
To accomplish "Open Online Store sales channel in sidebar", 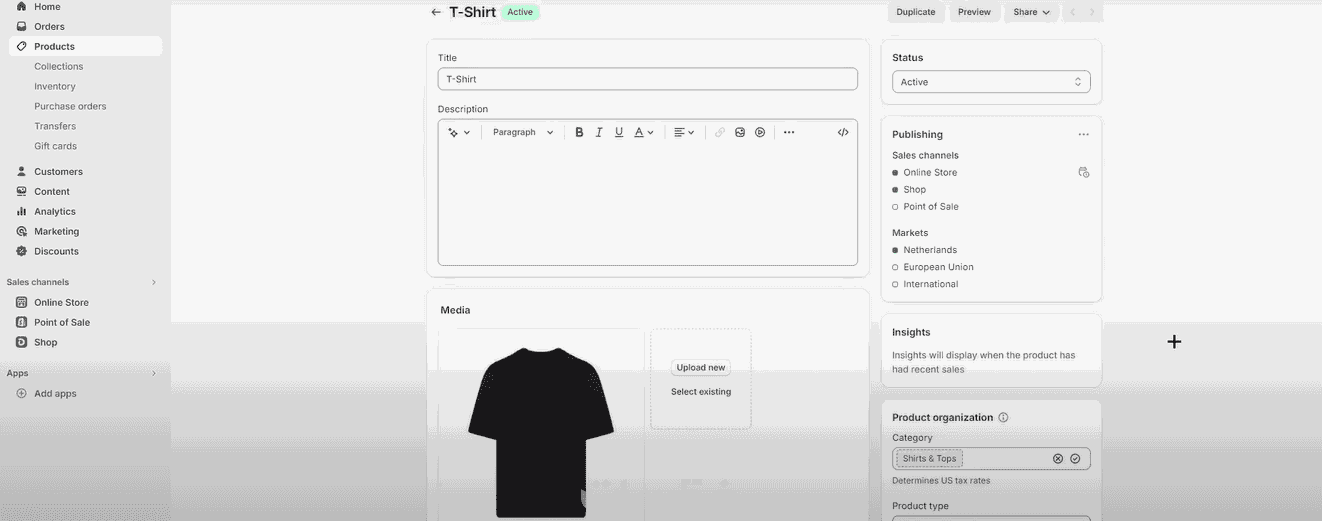I will tap(61, 302).
